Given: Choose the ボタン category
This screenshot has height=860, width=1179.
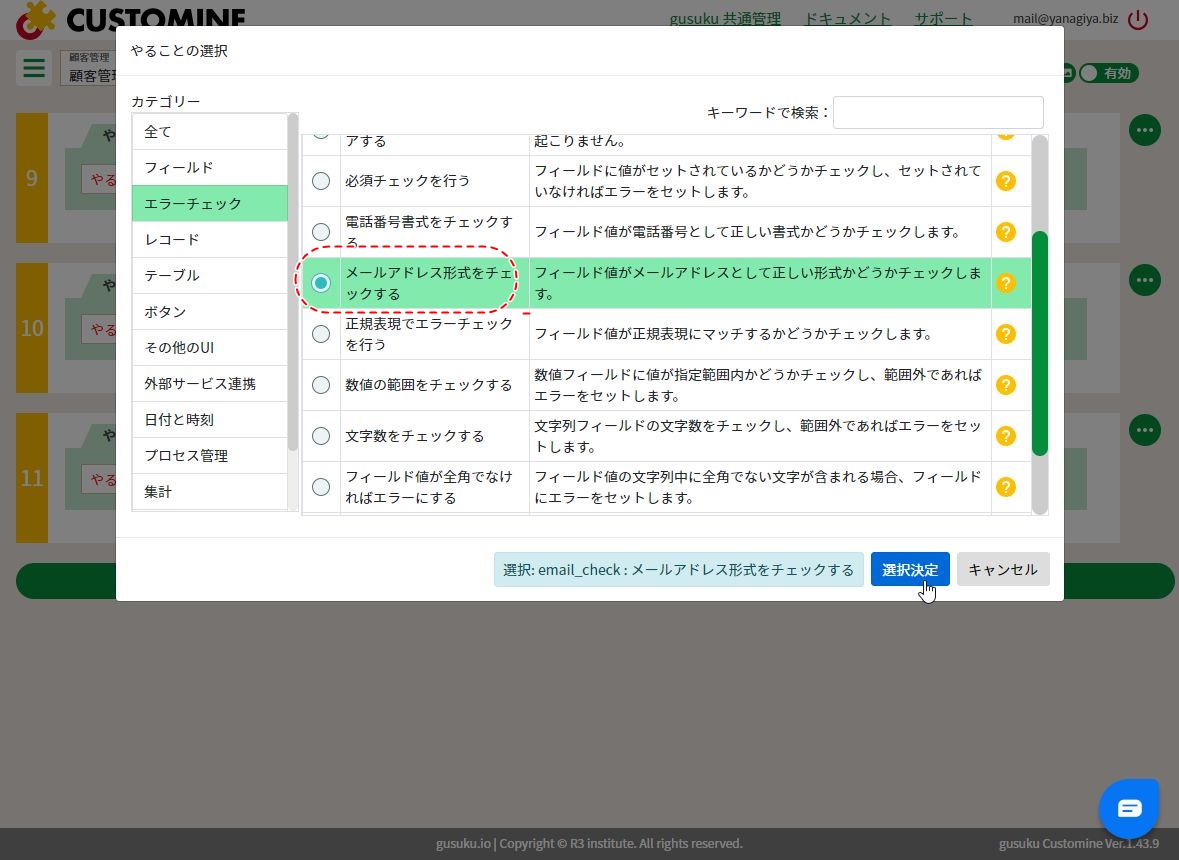Looking at the screenshot, I should point(210,312).
